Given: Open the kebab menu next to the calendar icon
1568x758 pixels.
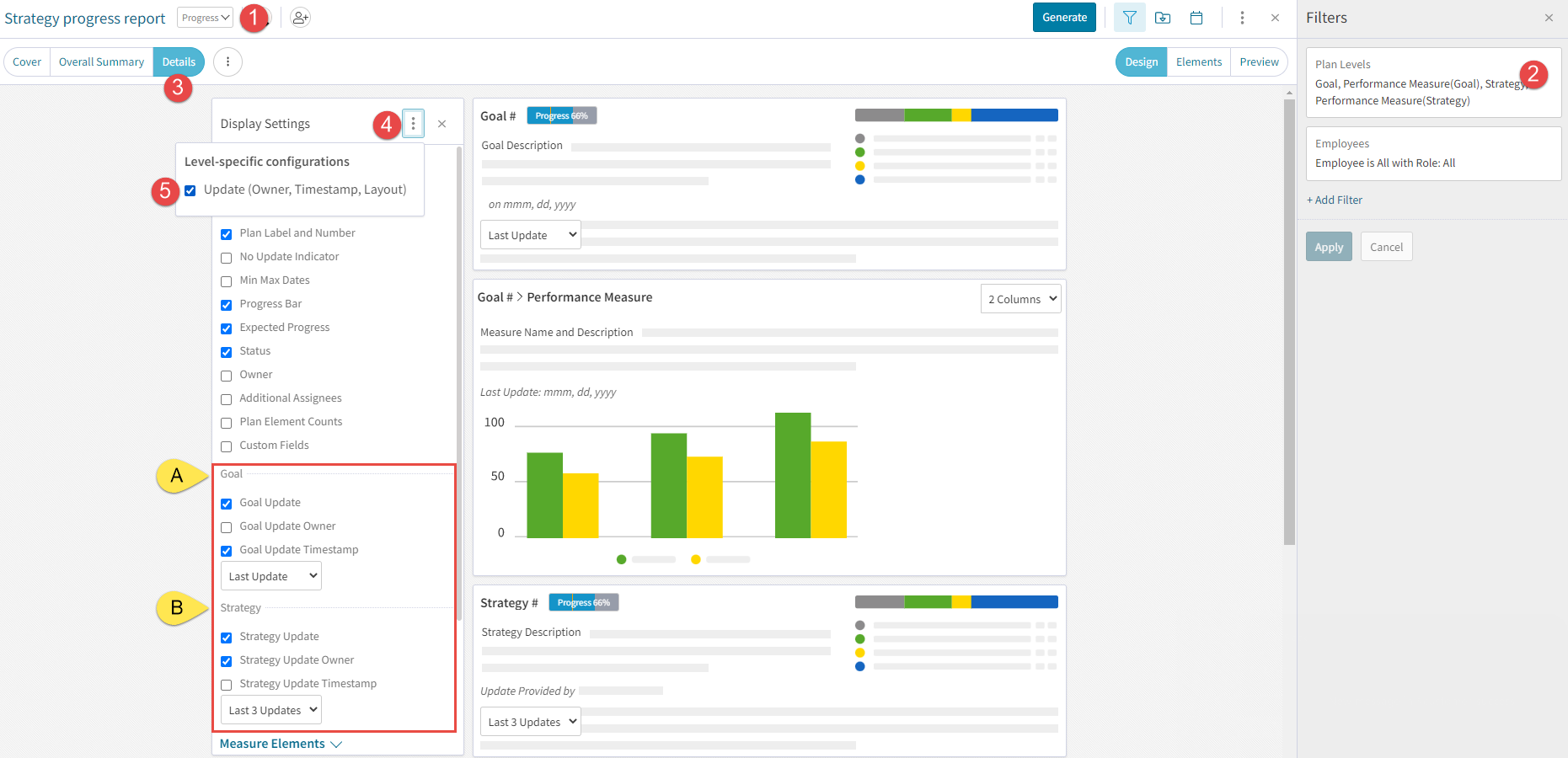Looking at the screenshot, I should (1243, 17).
